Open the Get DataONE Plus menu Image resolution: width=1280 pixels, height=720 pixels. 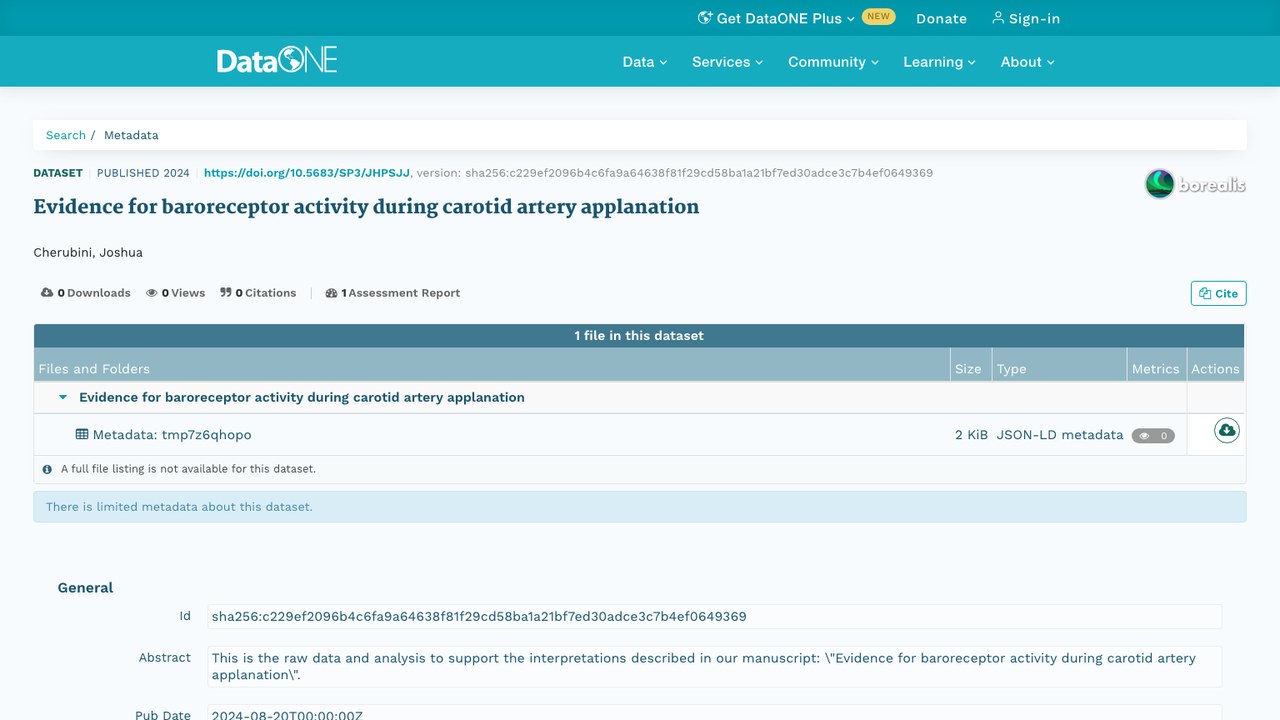pos(776,18)
